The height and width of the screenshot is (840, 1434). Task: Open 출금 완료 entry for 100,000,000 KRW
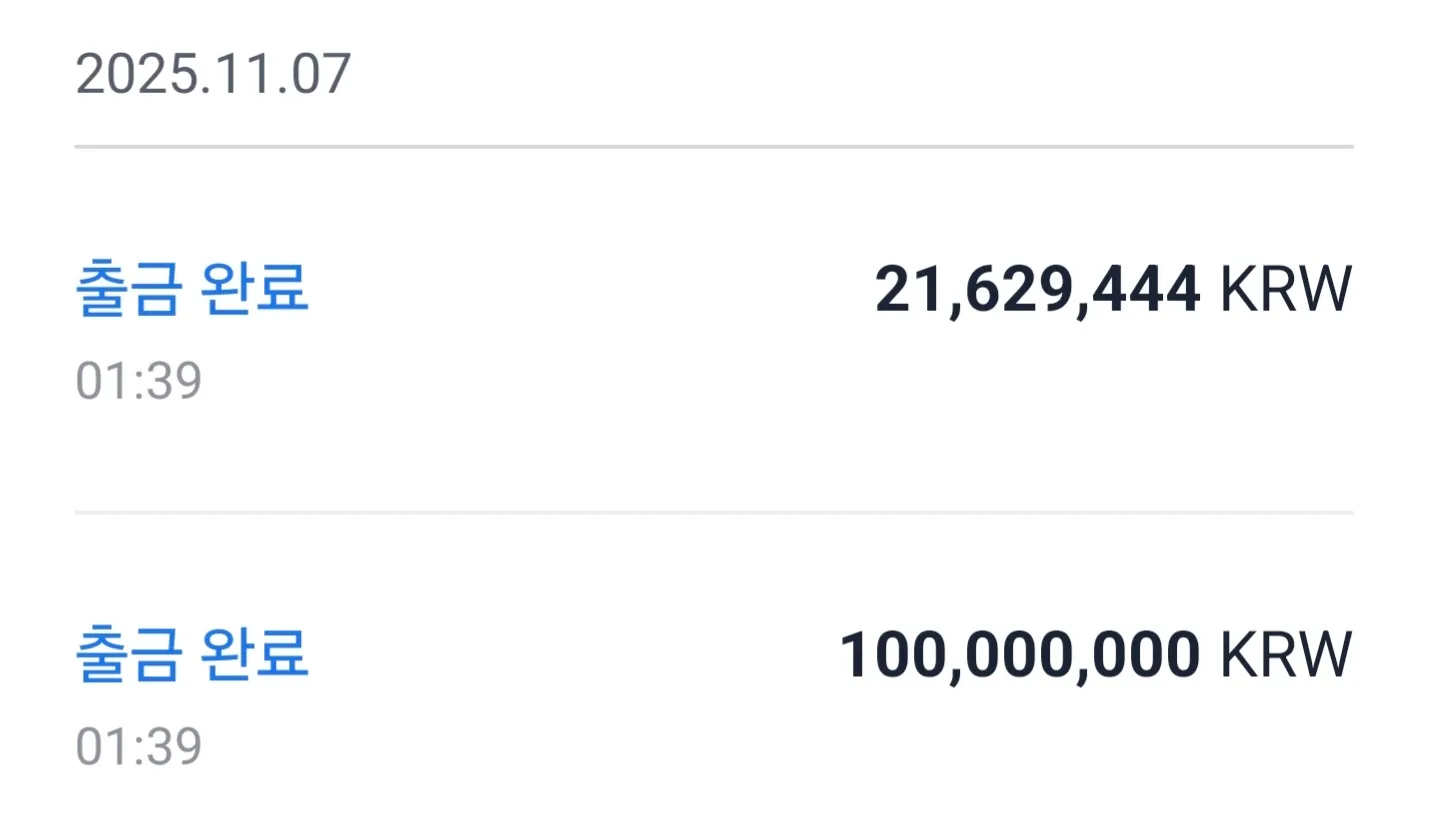click(x=192, y=655)
